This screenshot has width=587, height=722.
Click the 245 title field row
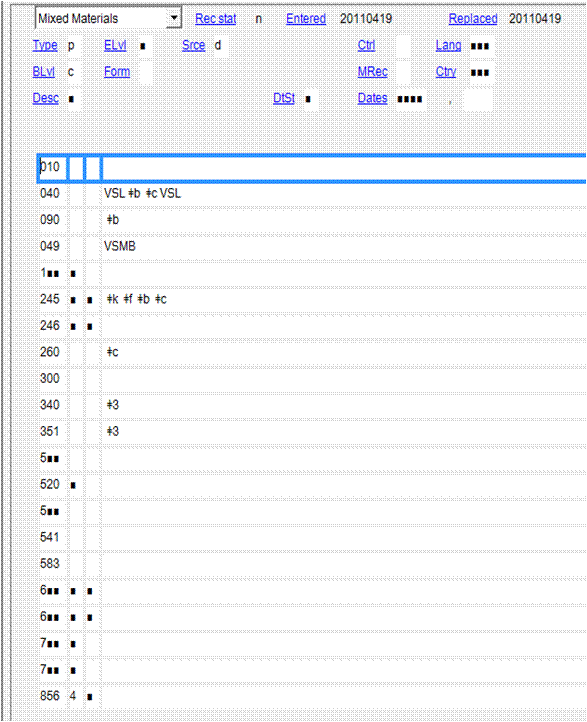coord(312,299)
